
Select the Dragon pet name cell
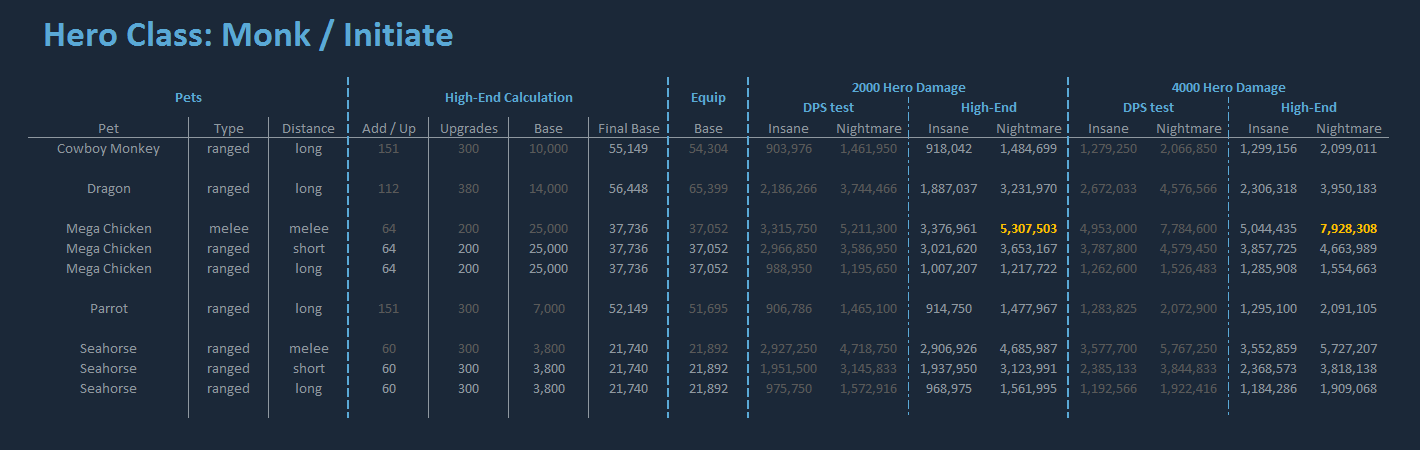(x=108, y=189)
